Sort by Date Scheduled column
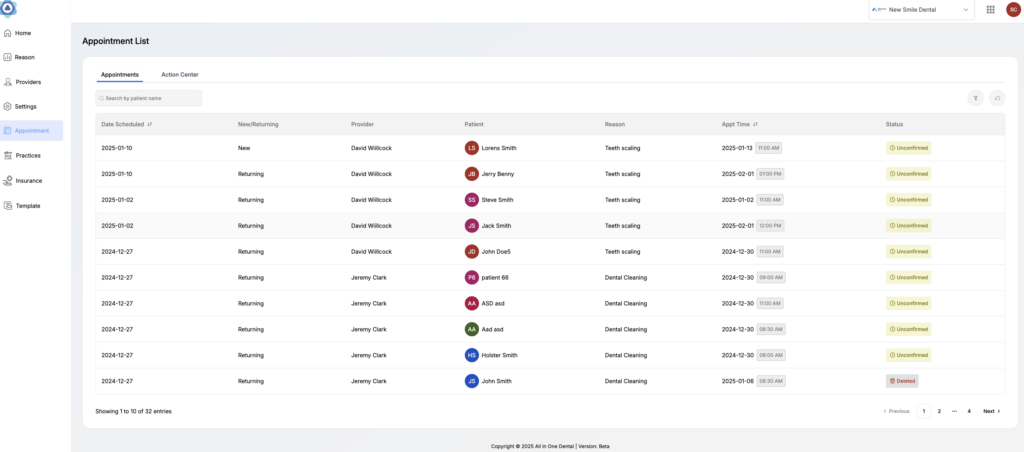The width and height of the screenshot is (1024, 452). click(150, 124)
